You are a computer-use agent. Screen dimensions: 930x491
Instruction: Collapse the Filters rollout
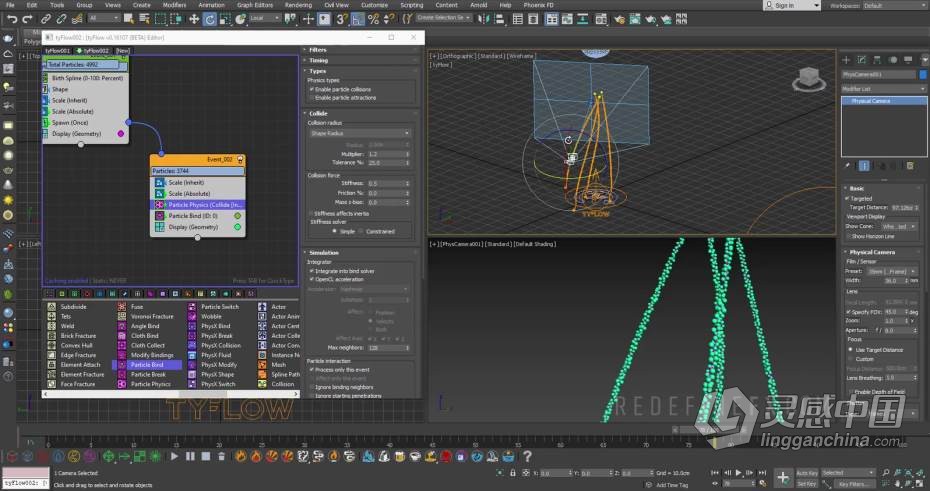coord(318,50)
